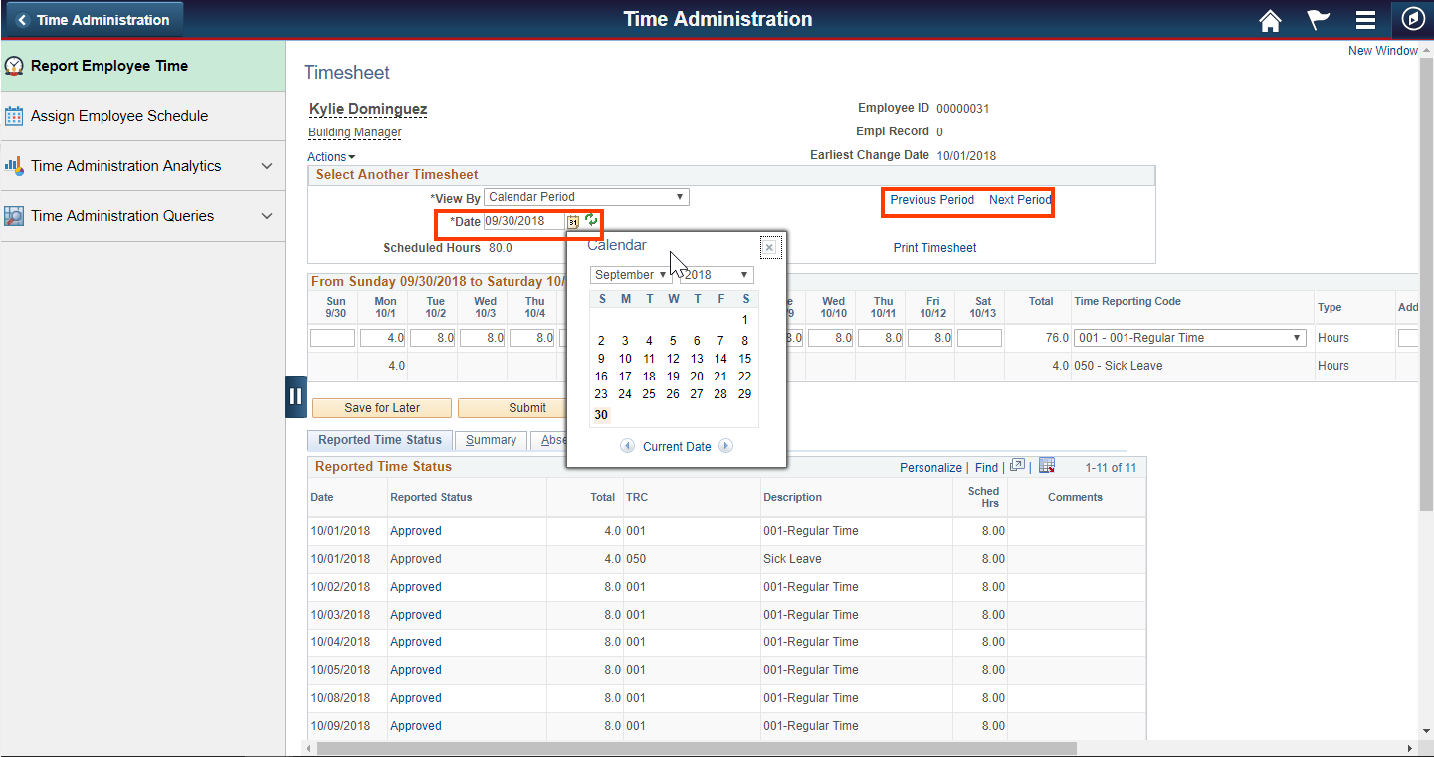The width and height of the screenshot is (1434, 757).
Task: Collapse the left navigation pane with the pause handle
Action: pyautogui.click(x=295, y=396)
